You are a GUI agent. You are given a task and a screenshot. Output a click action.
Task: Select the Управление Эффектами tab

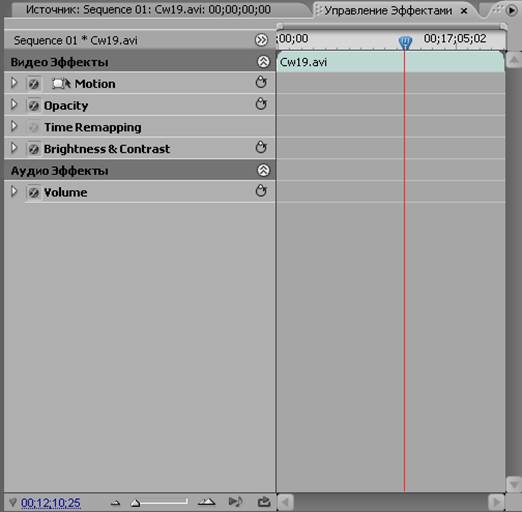click(x=388, y=11)
